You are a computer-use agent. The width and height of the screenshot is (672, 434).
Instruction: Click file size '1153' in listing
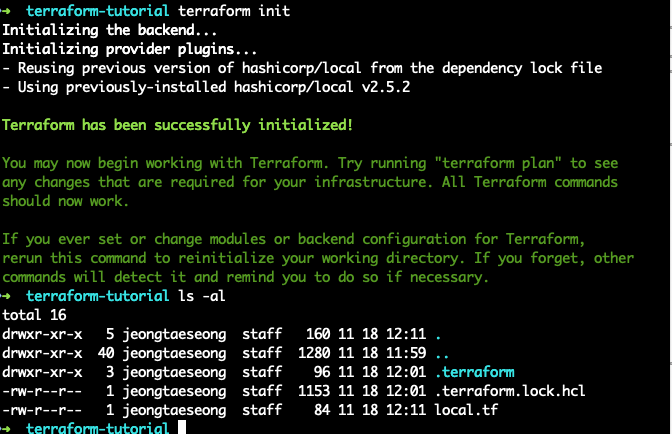[314, 391]
